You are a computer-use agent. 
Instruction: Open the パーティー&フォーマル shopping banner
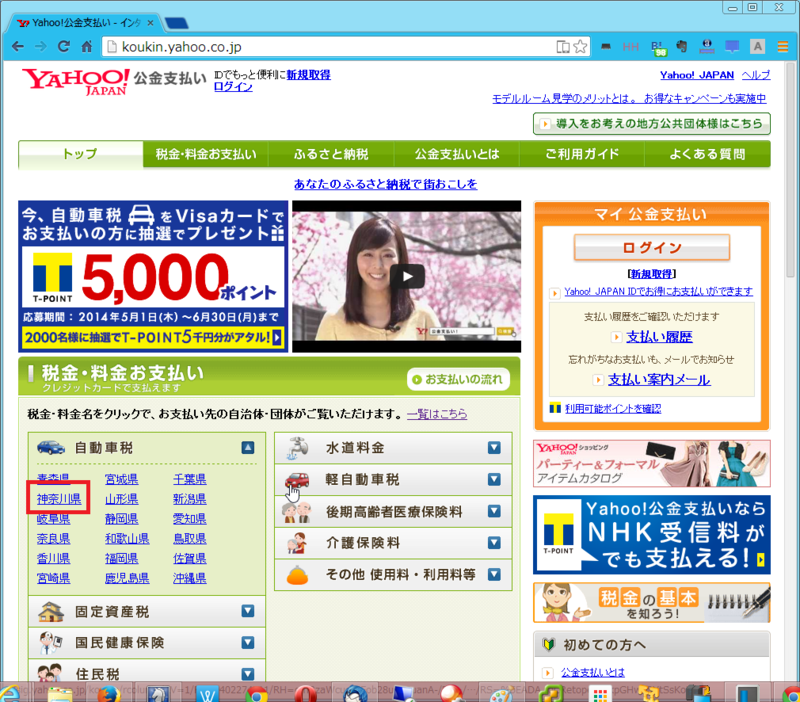[x=652, y=464]
